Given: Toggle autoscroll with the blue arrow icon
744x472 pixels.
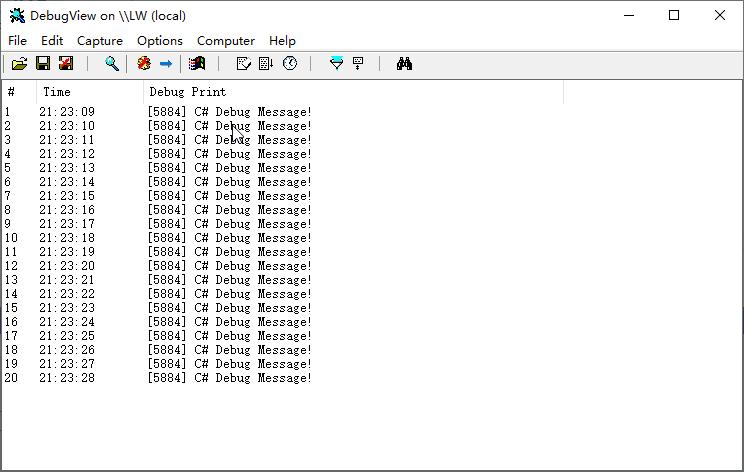Looking at the screenshot, I should pyautogui.click(x=166, y=64).
